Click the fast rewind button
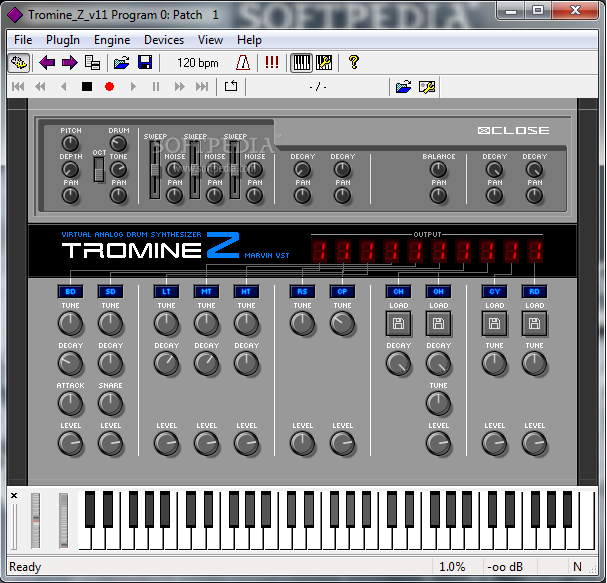 tap(40, 86)
